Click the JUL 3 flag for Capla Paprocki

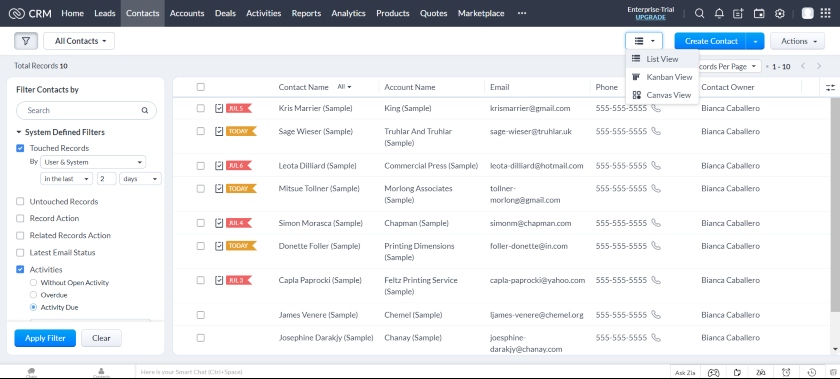point(238,280)
